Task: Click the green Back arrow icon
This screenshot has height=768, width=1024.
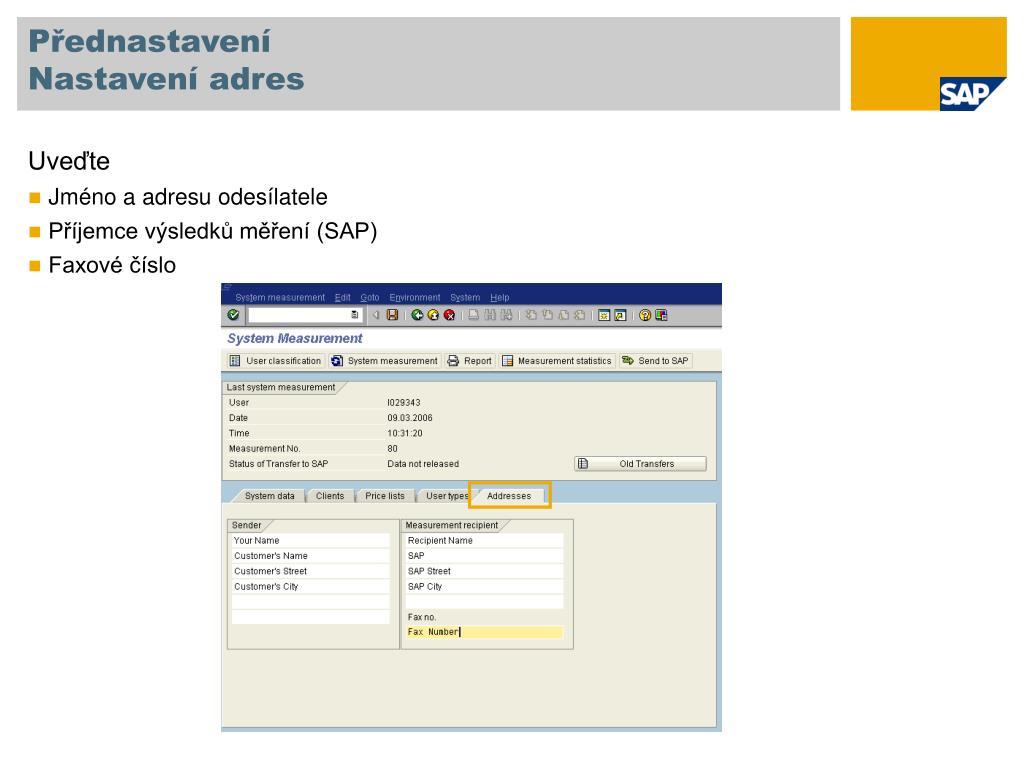Action: pyautogui.click(x=417, y=315)
